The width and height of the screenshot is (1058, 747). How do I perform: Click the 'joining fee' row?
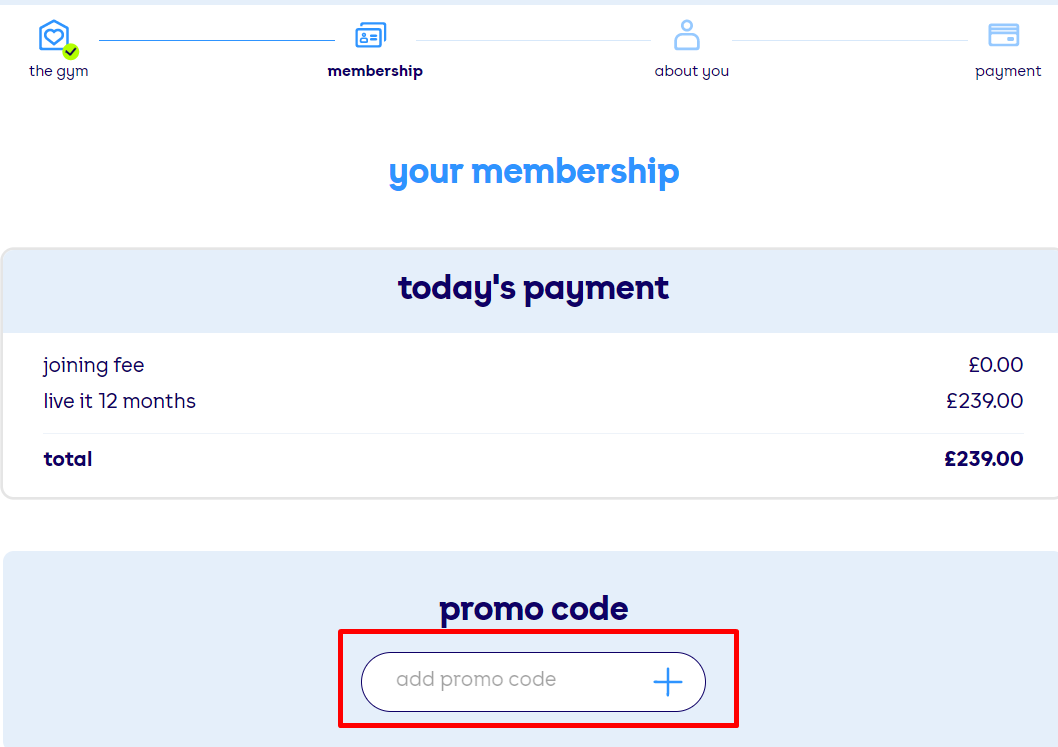(x=93, y=365)
